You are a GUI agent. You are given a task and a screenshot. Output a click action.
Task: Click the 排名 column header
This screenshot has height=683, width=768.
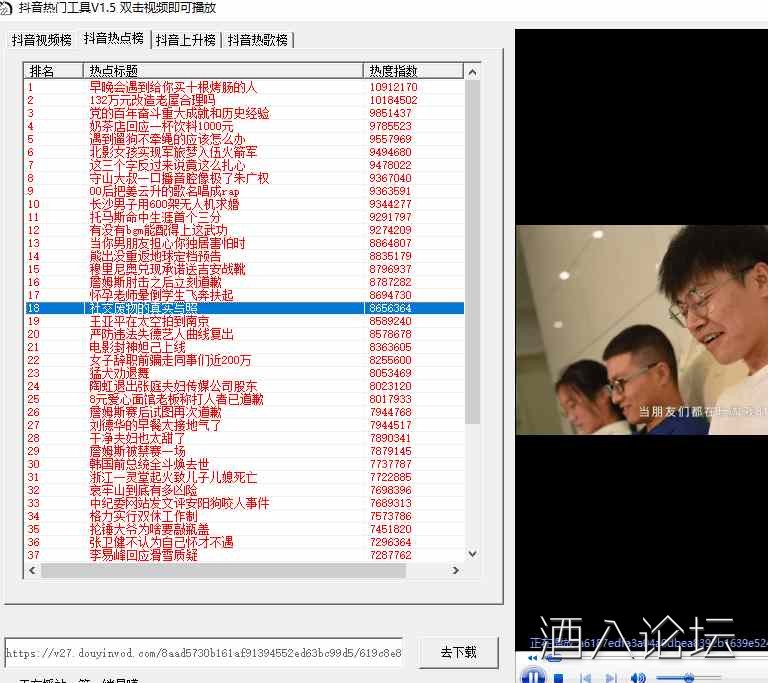[54, 71]
